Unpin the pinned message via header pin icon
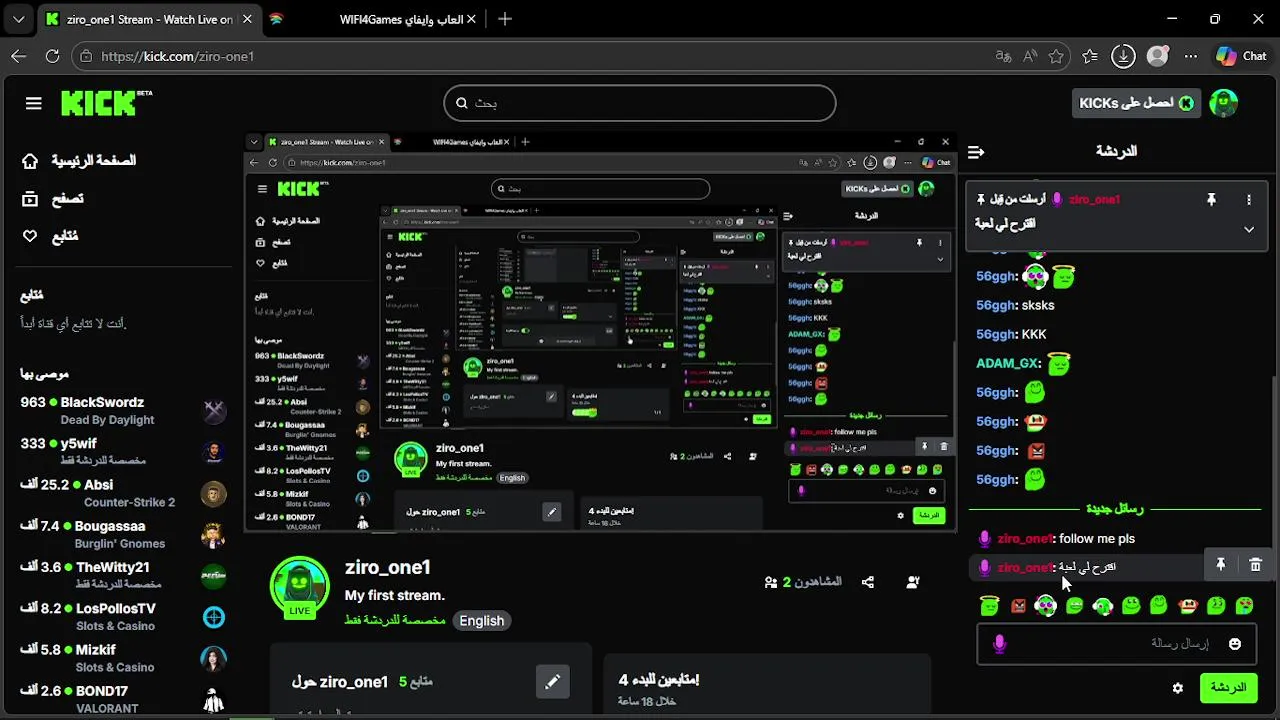Screen dimensions: 1280x720 [1211, 200]
